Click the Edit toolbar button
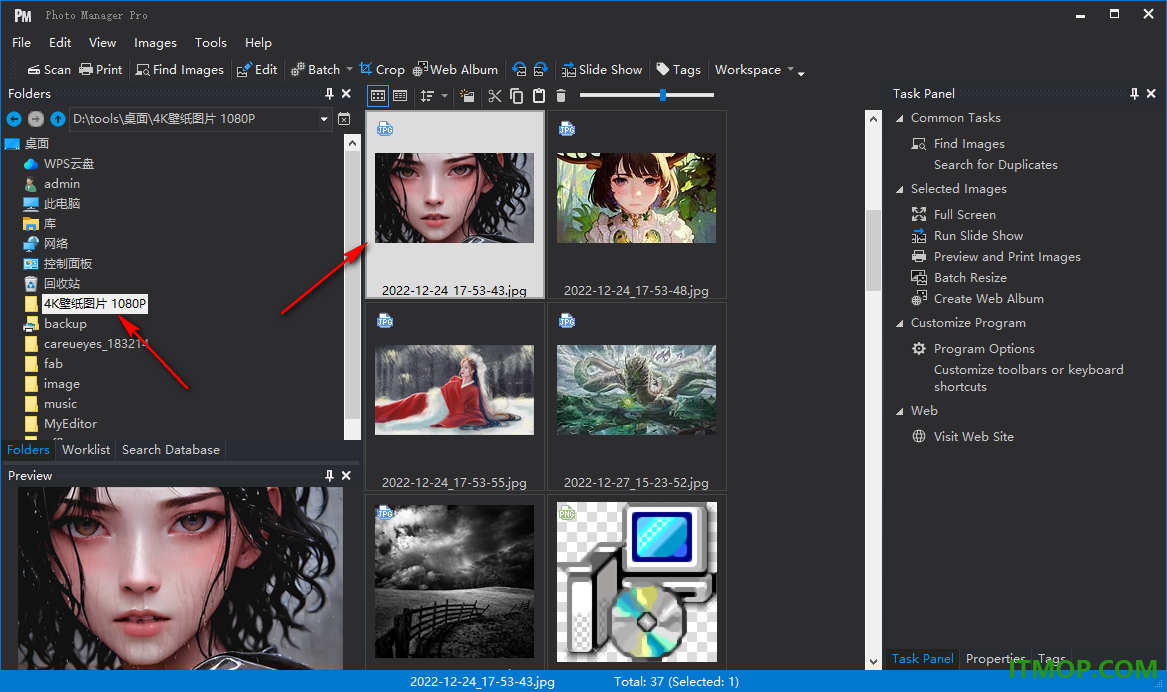 [257, 69]
